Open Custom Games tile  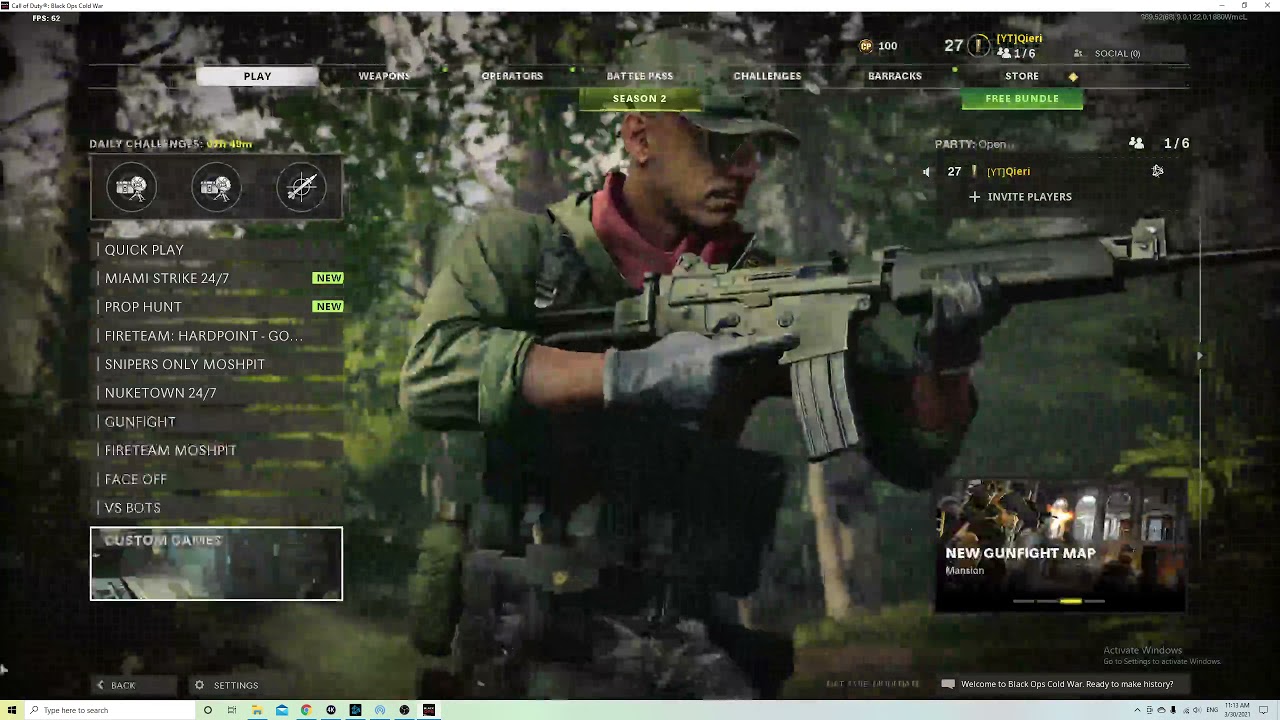[x=216, y=564]
